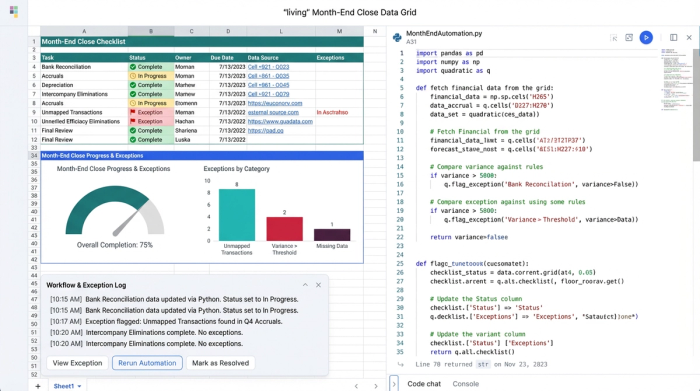Click the dark Missing Data bar
The height and width of the screenshot is (391, 700).
coord(332,235)
